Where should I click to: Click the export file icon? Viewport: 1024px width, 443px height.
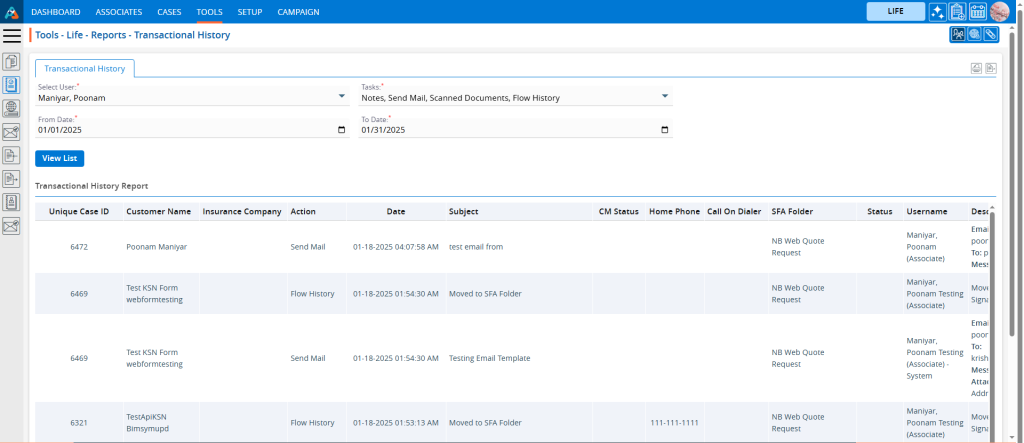(990, 68)
